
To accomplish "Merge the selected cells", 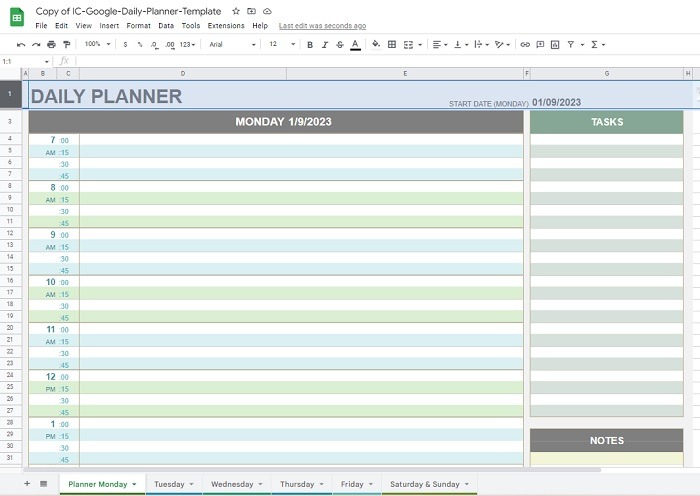I will (x=408, y=45).
